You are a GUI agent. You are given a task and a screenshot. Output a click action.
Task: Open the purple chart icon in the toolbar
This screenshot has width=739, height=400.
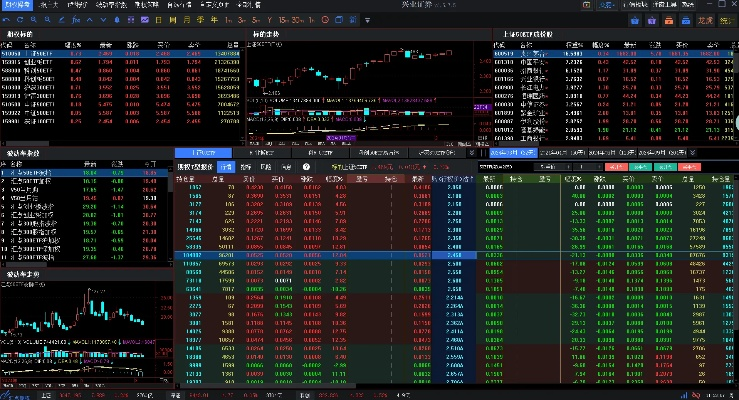point(145,20)
